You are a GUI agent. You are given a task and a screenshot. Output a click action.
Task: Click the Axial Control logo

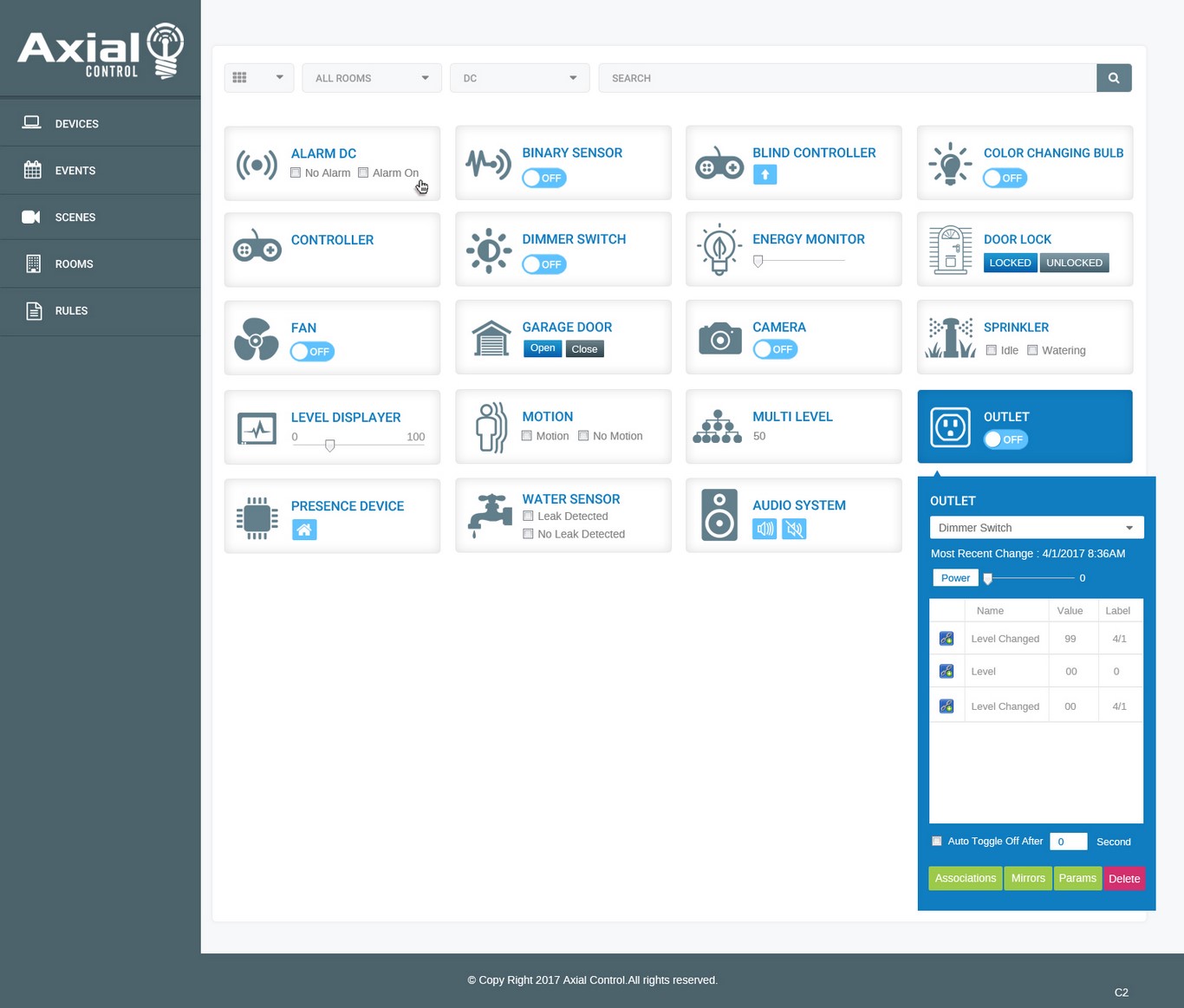click(x=100, y=48)
